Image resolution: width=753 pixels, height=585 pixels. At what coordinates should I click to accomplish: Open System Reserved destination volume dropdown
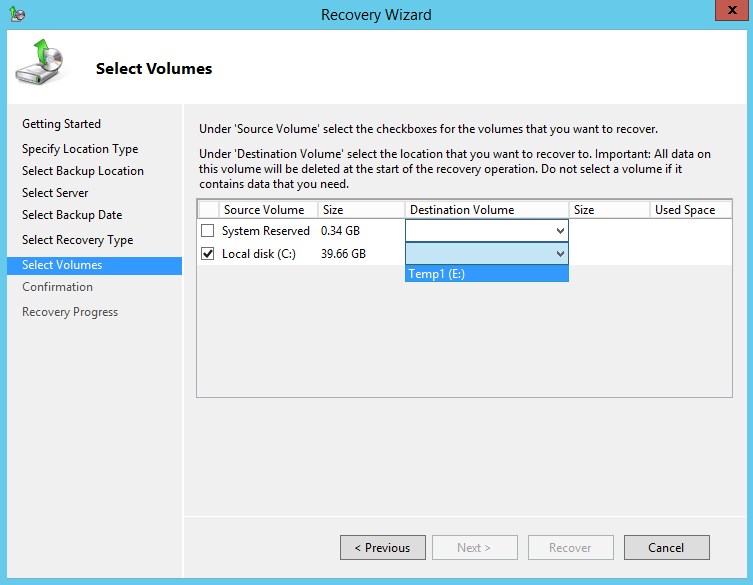click(x=559, y=231)
